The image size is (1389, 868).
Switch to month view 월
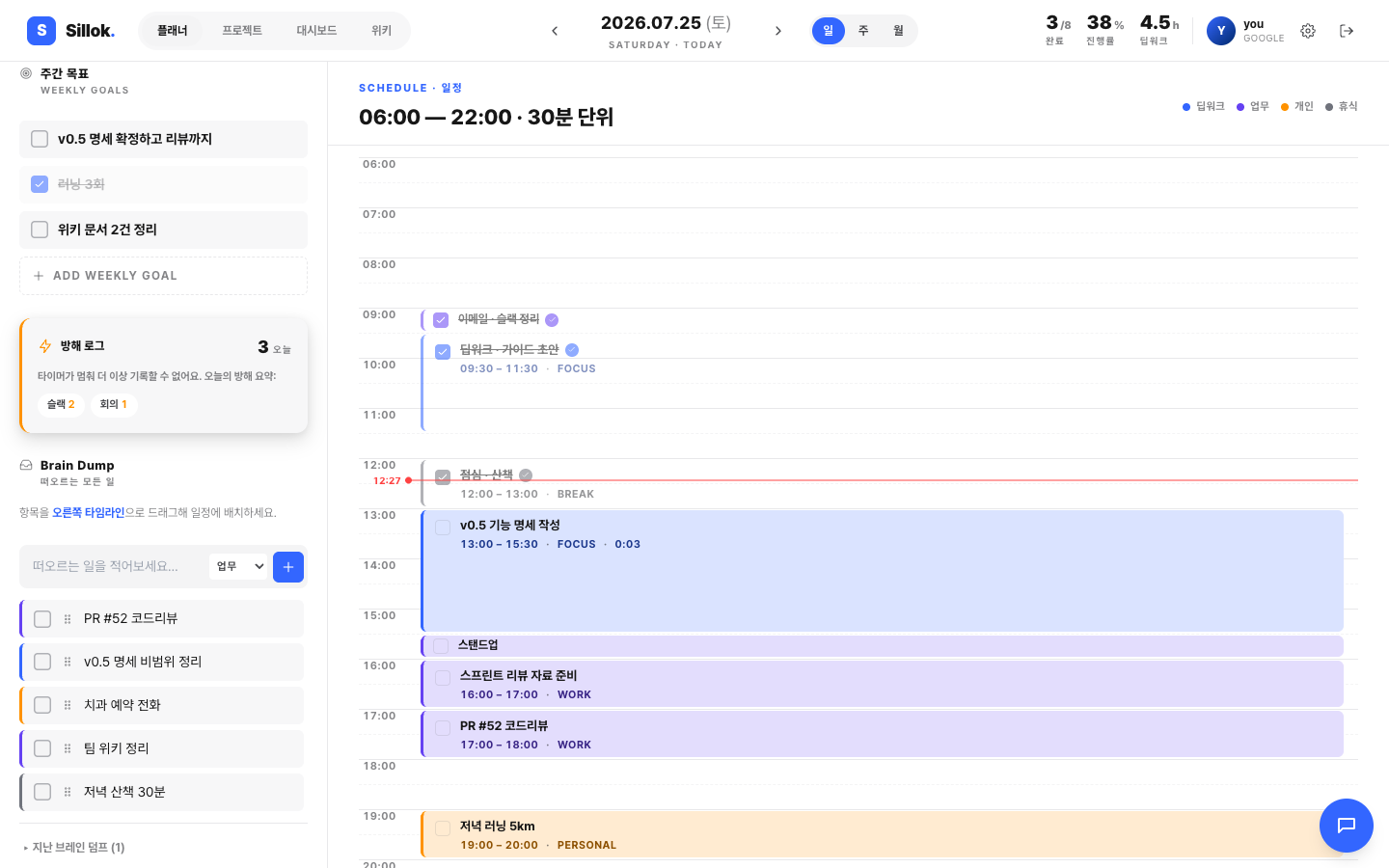[x=898, y=31]
